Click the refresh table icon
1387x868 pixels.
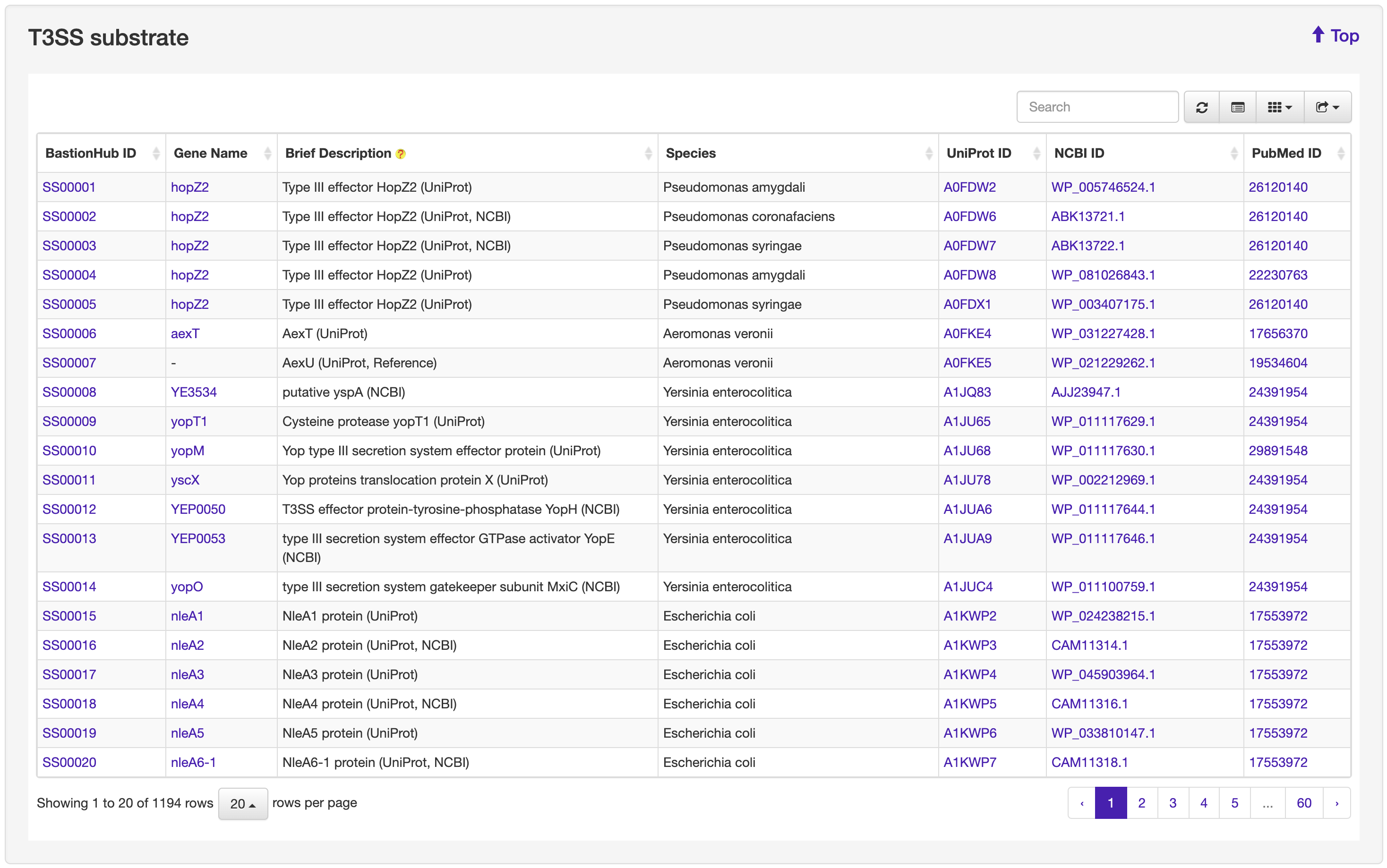(x=1201, y=107)
